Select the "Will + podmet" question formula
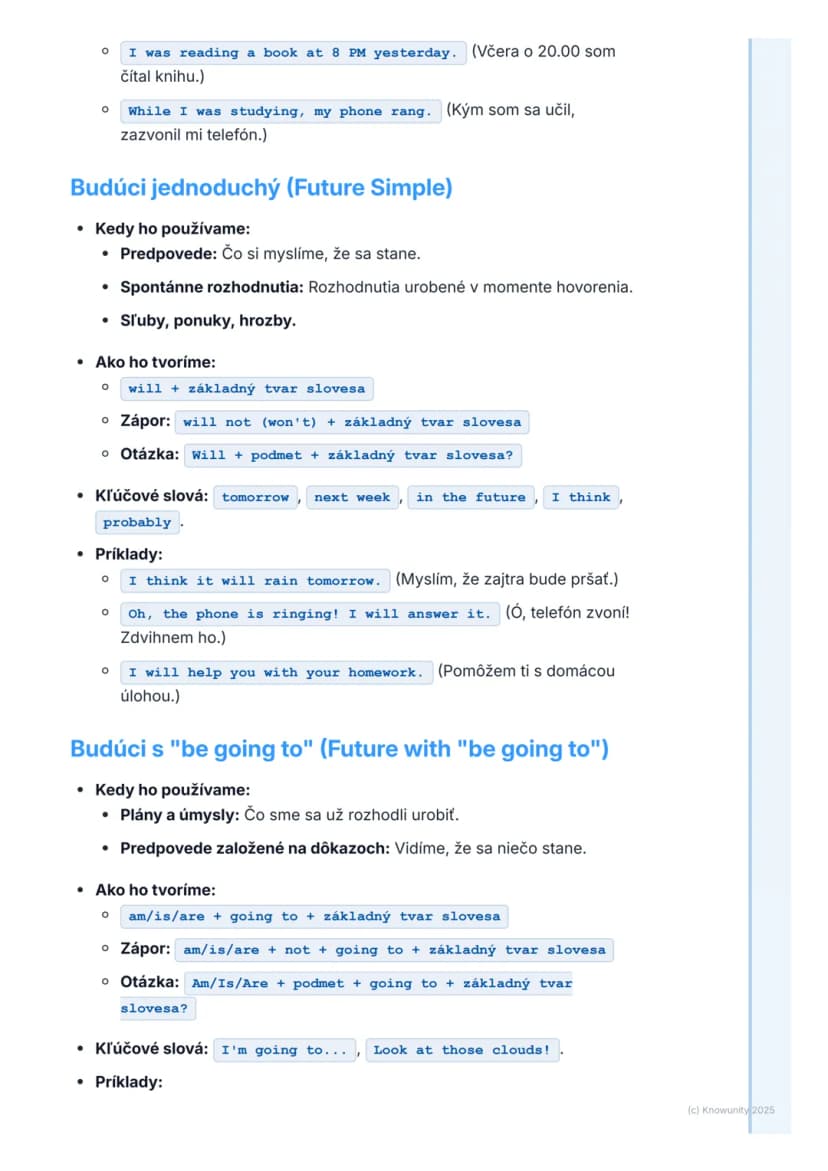The image size is (828, 1171). [352, 455]
